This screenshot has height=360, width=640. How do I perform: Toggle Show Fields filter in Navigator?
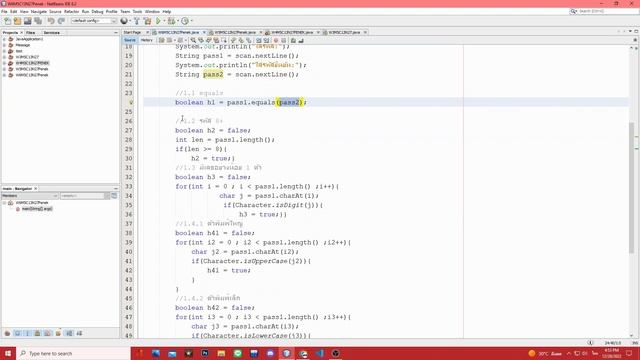(x=18, y=333)
